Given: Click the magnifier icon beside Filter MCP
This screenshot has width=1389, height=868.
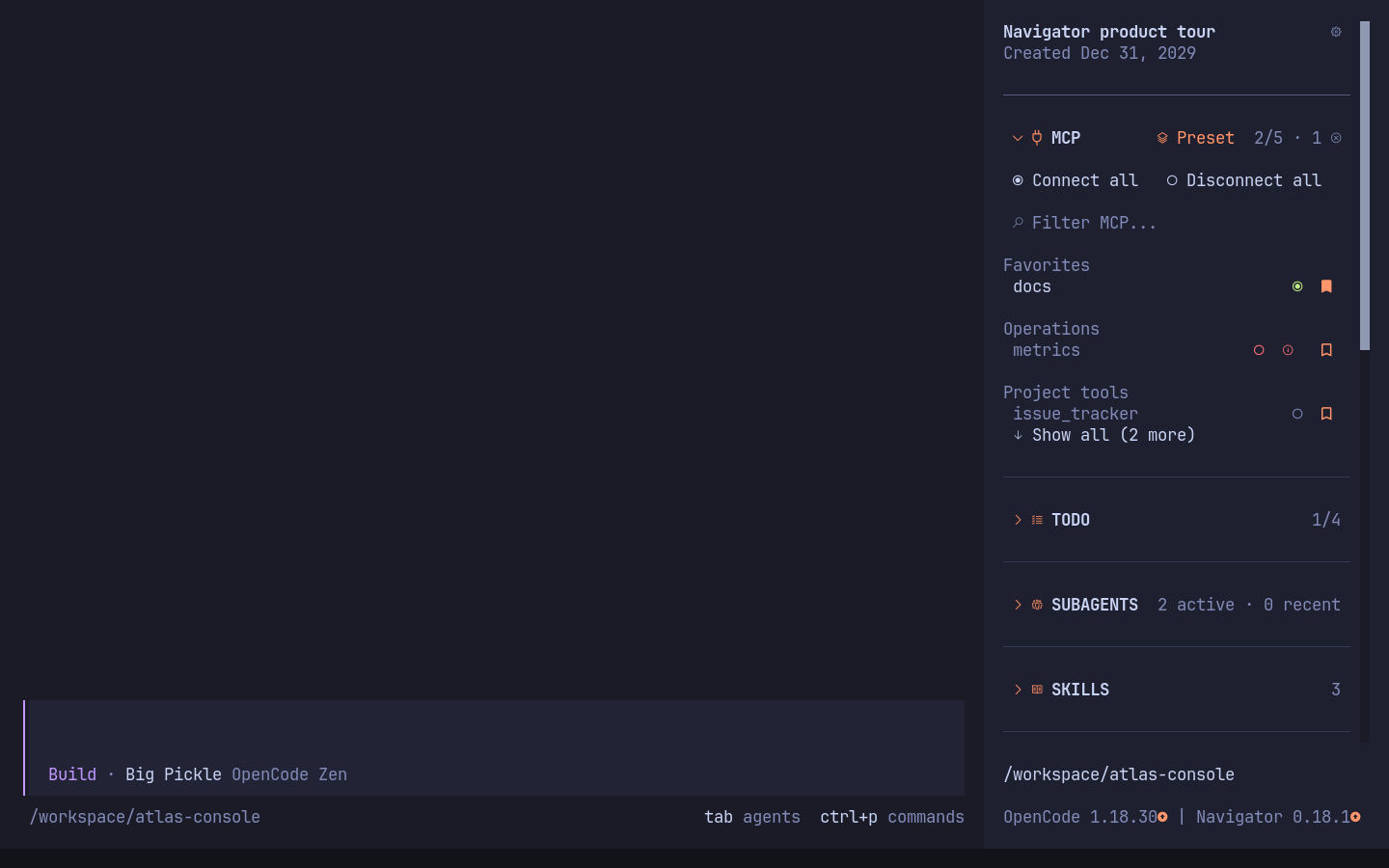Looking at the screenshot, I should click(1018, 223).
